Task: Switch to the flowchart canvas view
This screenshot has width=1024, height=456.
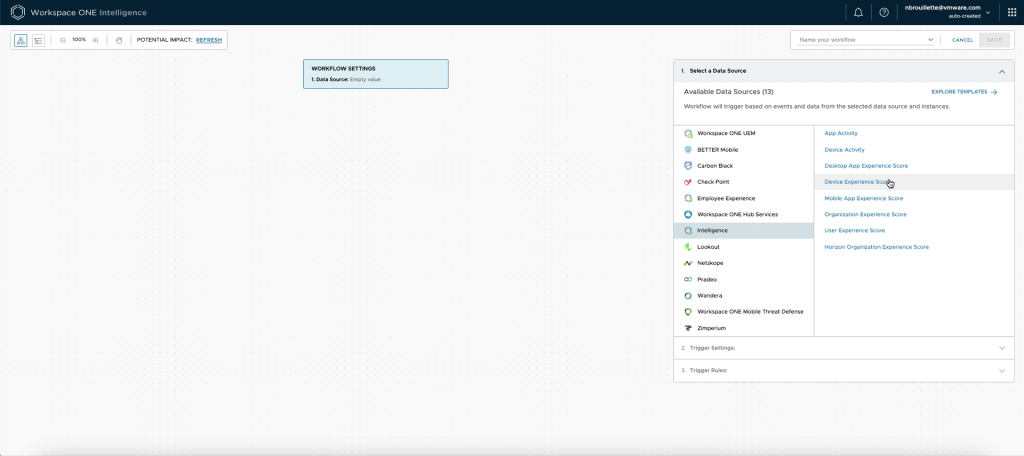Action: [21, 40]
